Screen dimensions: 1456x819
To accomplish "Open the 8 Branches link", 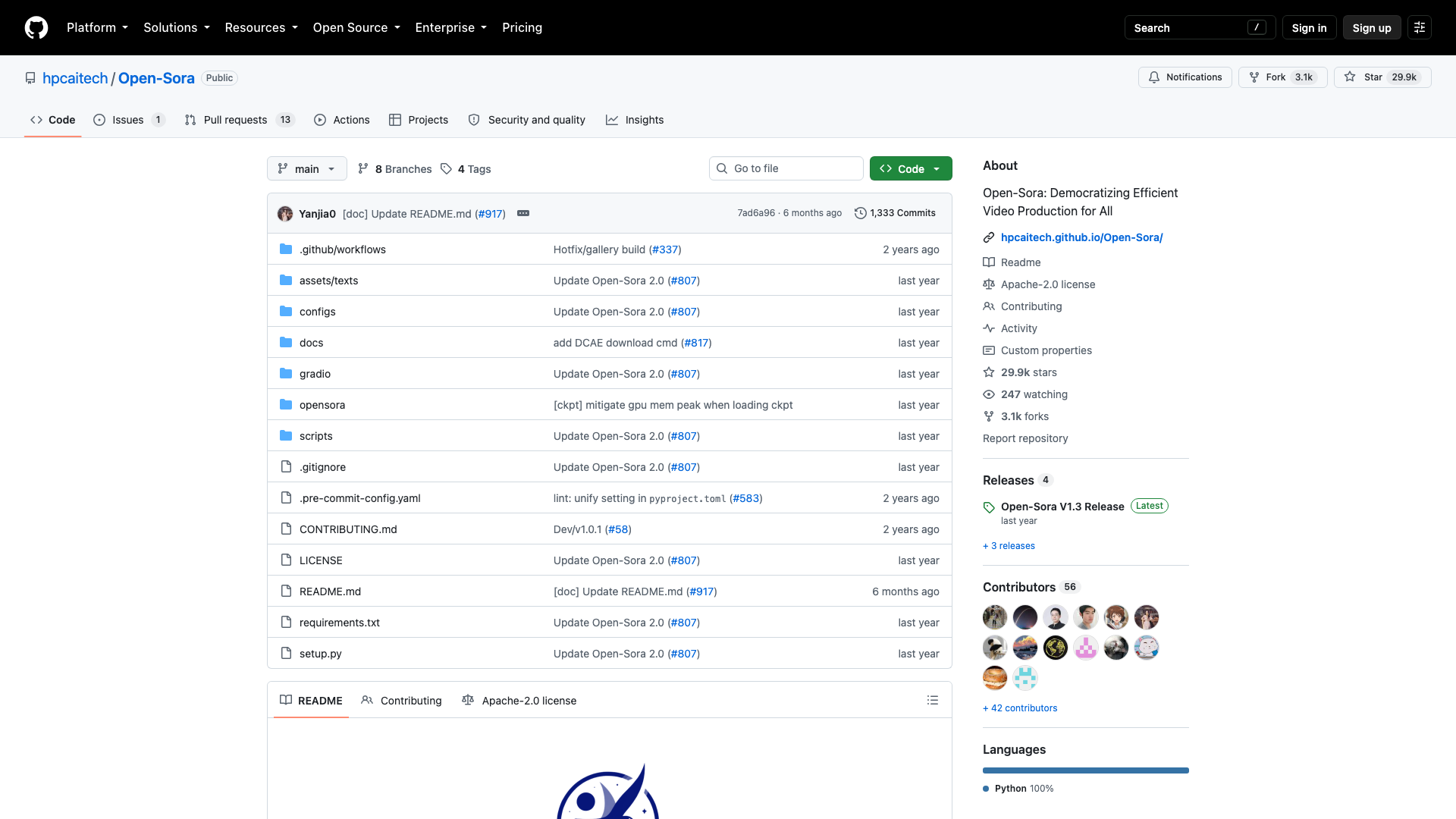I will point(394,169).
